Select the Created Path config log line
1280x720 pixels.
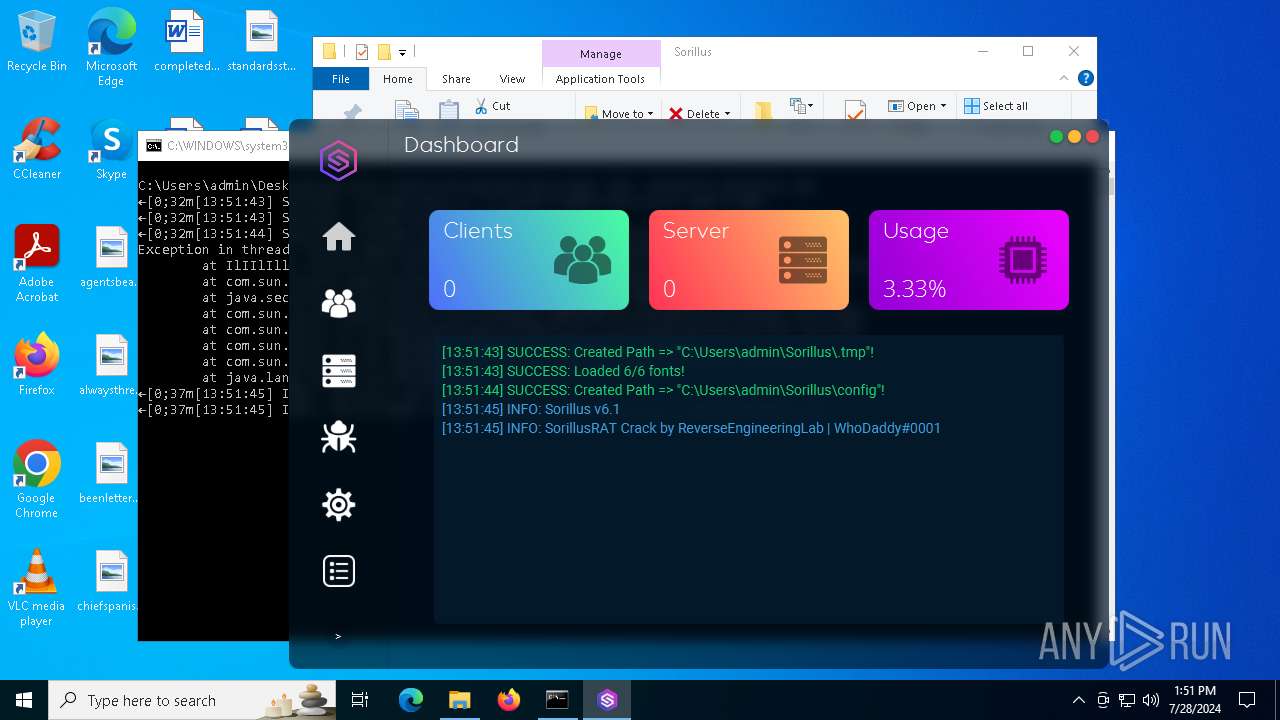tap(663, 390)
